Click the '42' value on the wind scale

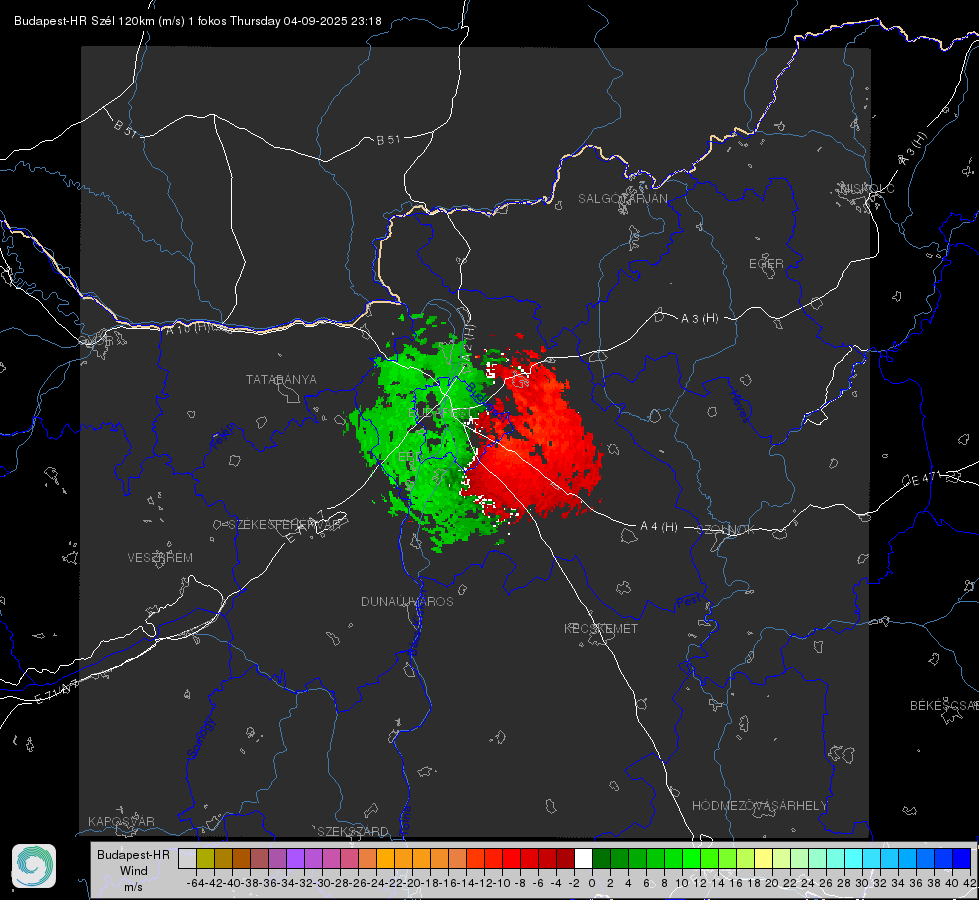pos(970,883)
